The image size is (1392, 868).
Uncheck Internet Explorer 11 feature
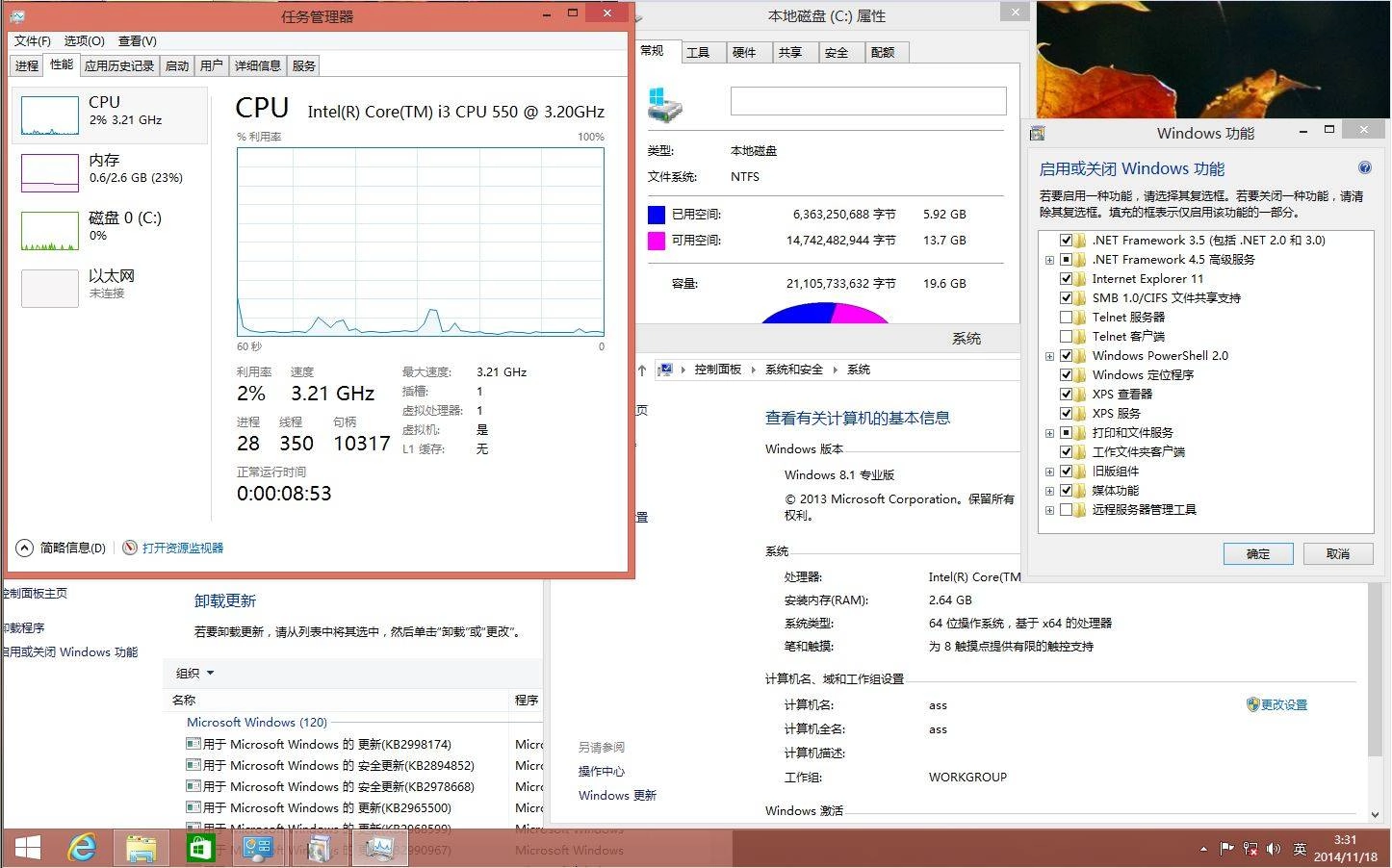(x=1066, y=278)
